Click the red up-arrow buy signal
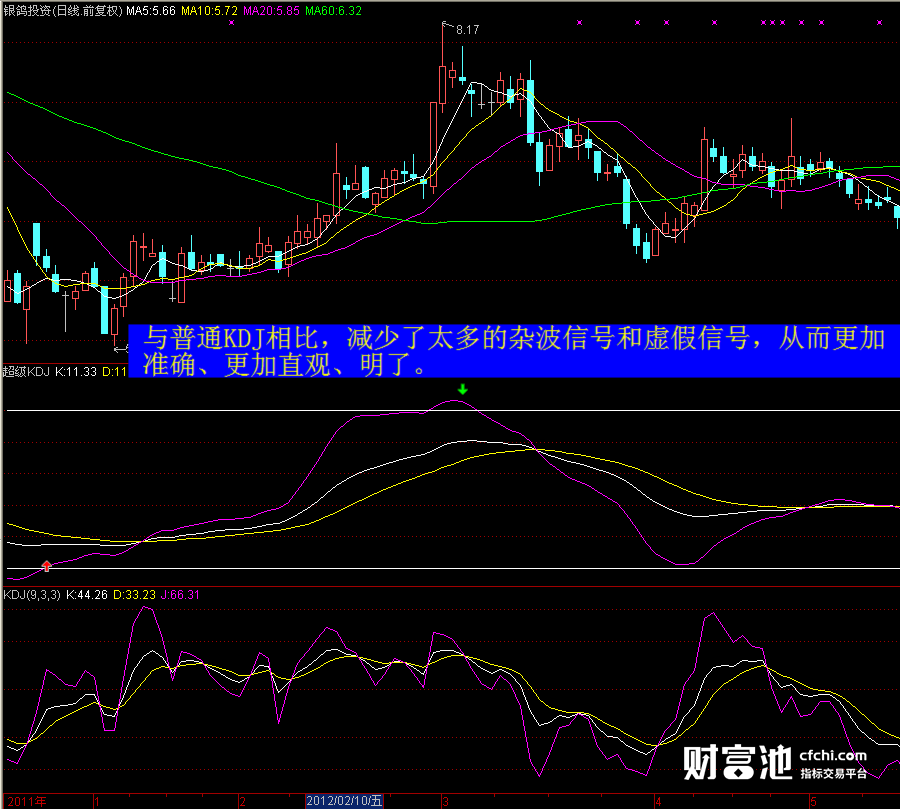The height and width of the screenshot is (809, 900). pos(46,566)
